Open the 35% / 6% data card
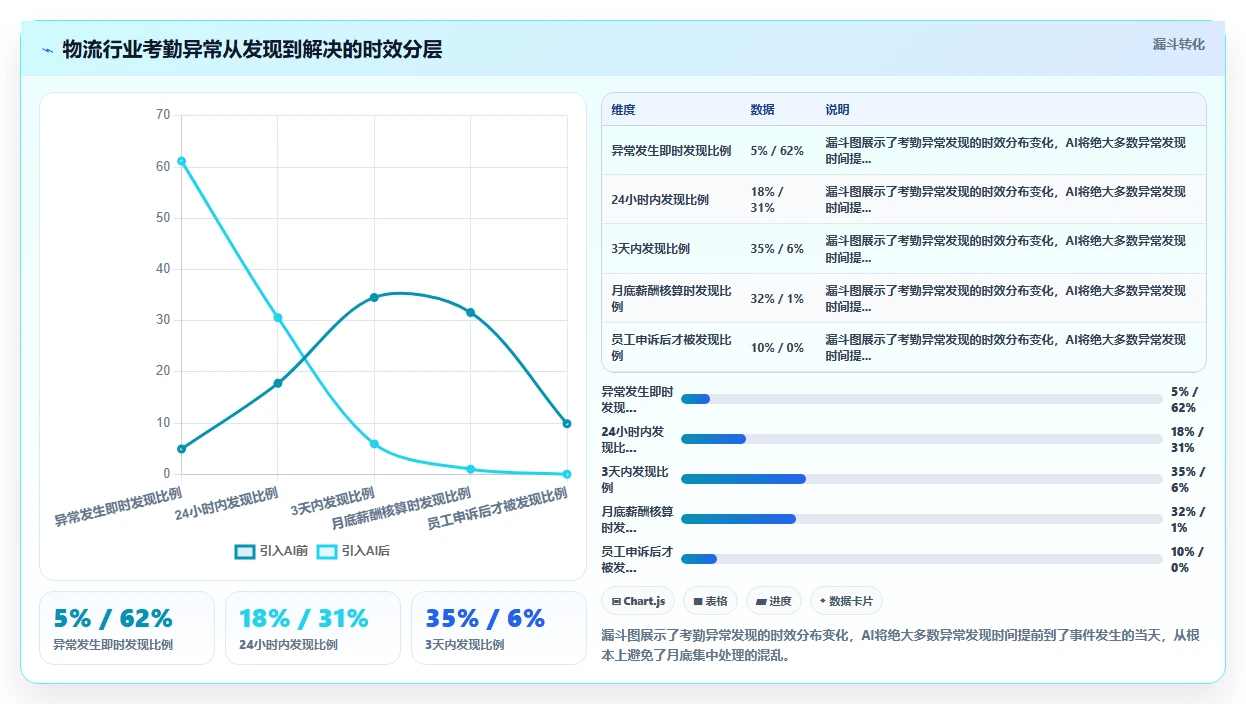 coord(499,628)
